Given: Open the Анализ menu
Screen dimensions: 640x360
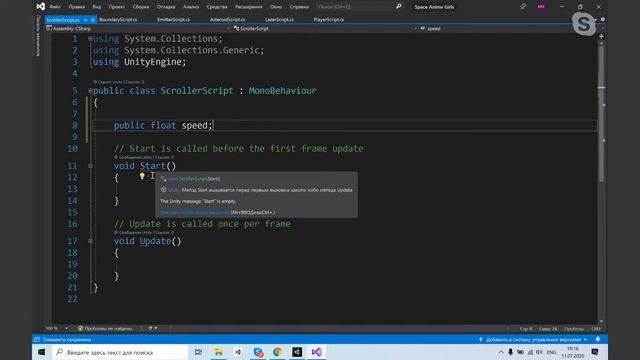Looking at the screenshot, I should (191, 7).
